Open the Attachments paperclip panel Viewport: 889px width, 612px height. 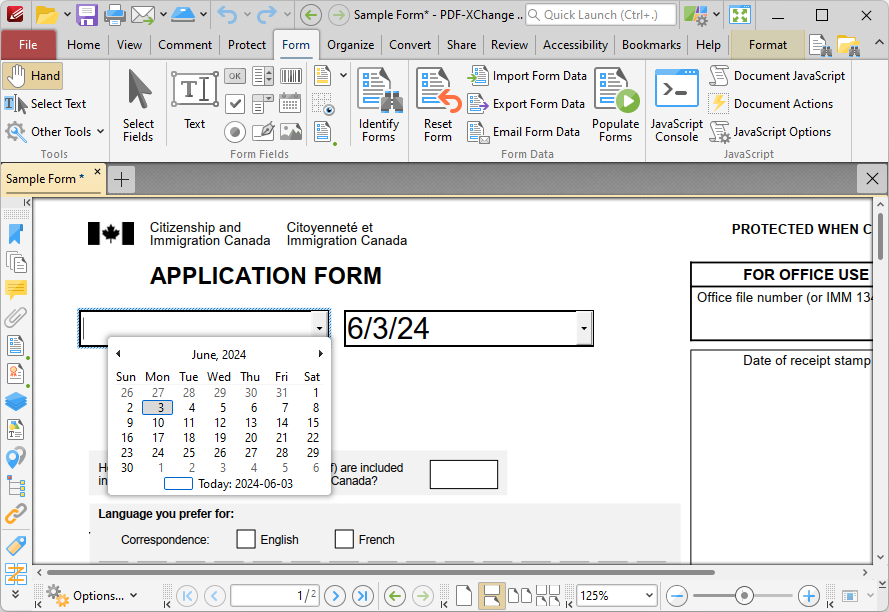(15, 318)
